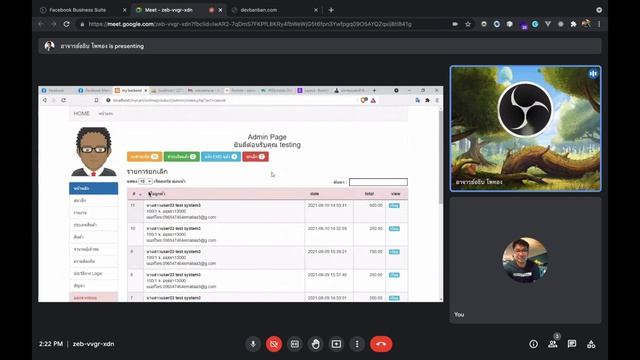
Task: Click the V-shaped extension icon
Action: 548,24
